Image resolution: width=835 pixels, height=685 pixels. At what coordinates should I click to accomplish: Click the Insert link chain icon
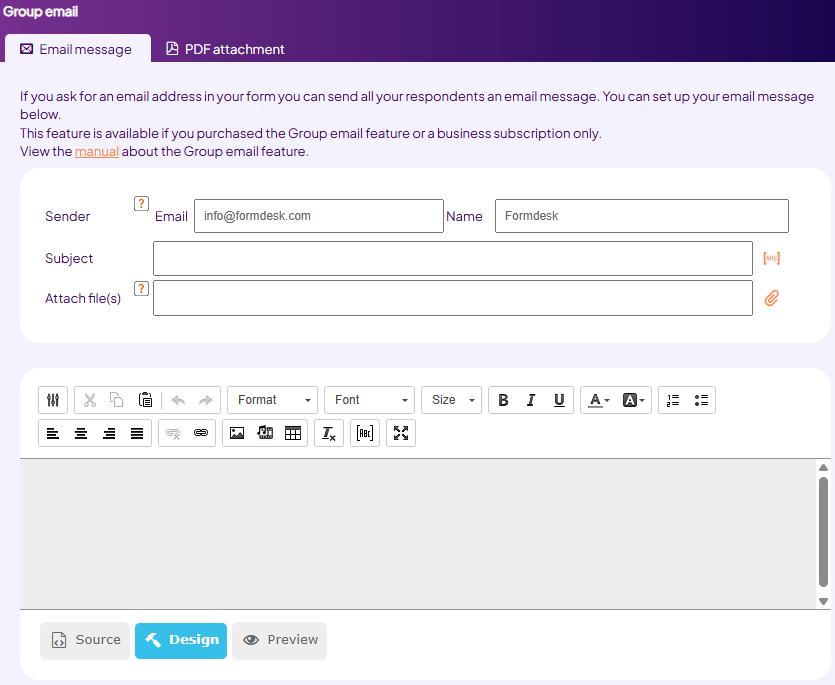201,434
